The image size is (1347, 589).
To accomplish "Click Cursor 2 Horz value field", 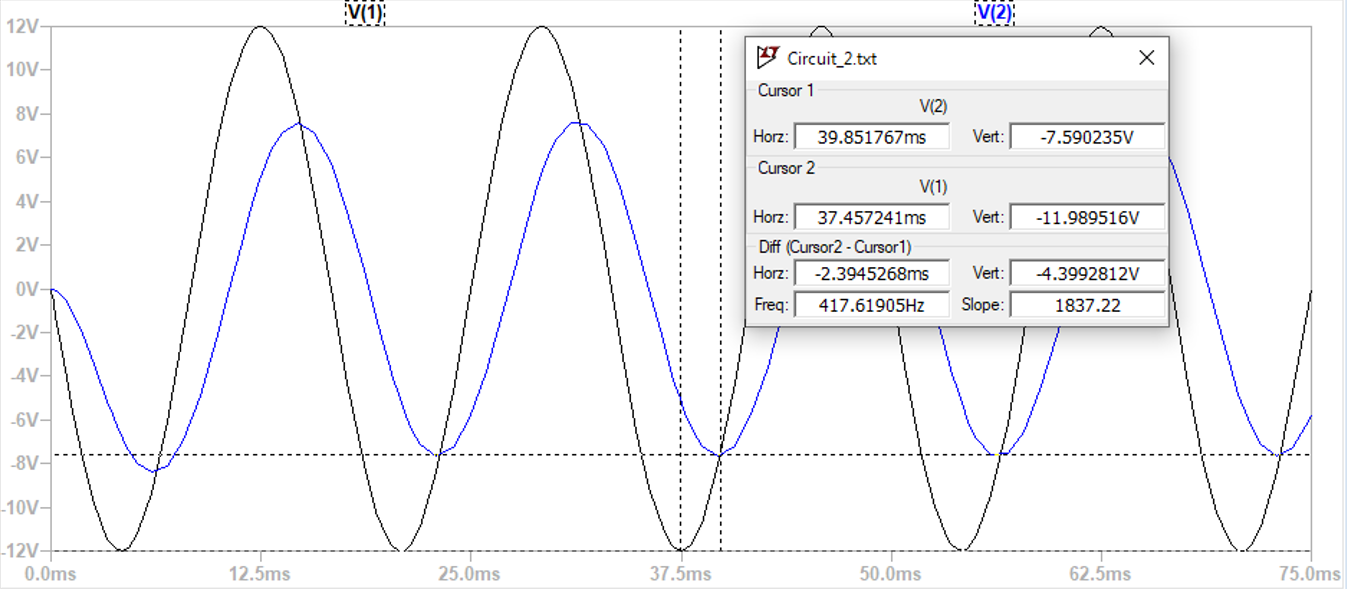I will tap(871, 217).
